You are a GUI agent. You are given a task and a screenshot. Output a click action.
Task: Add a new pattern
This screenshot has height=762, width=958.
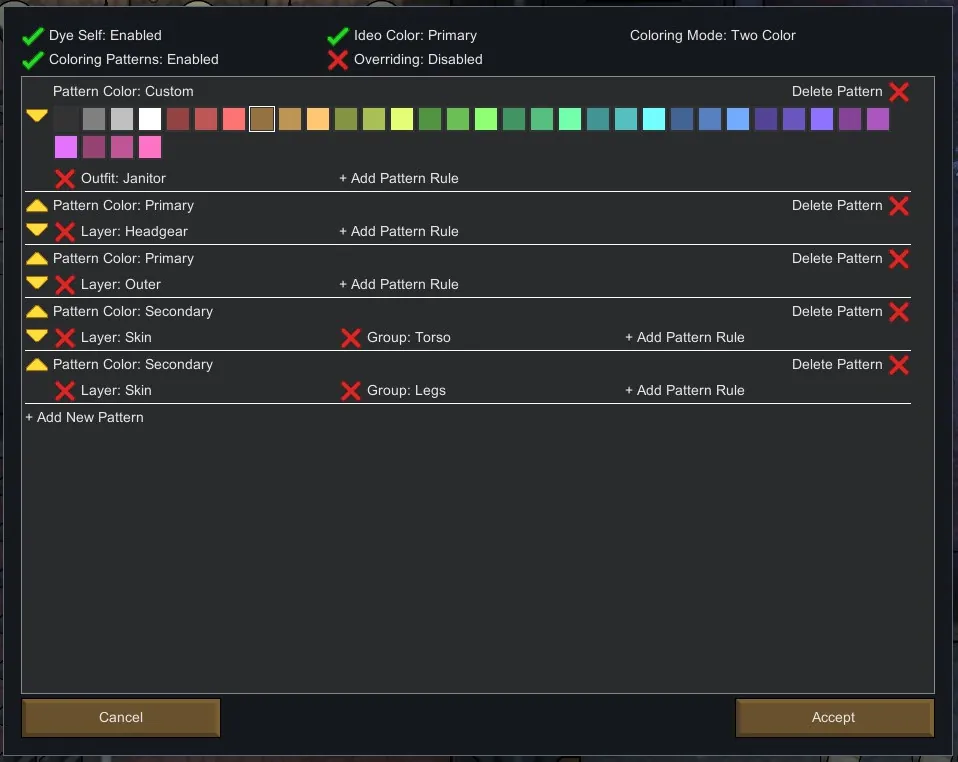[84, 418]
